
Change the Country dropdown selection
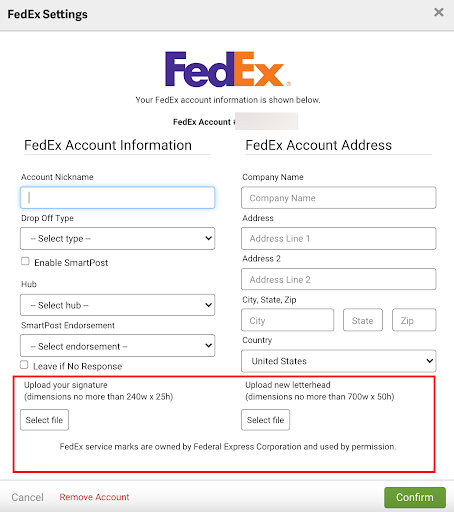(339, 361)
